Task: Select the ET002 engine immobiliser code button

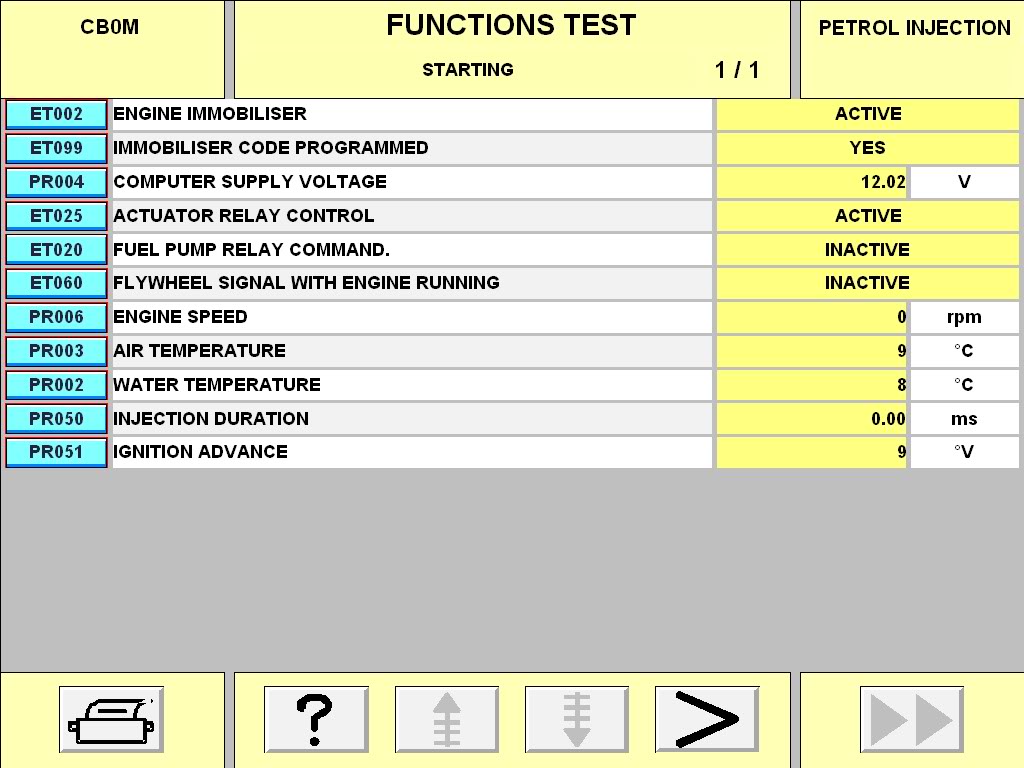Action: coord(56,114)
